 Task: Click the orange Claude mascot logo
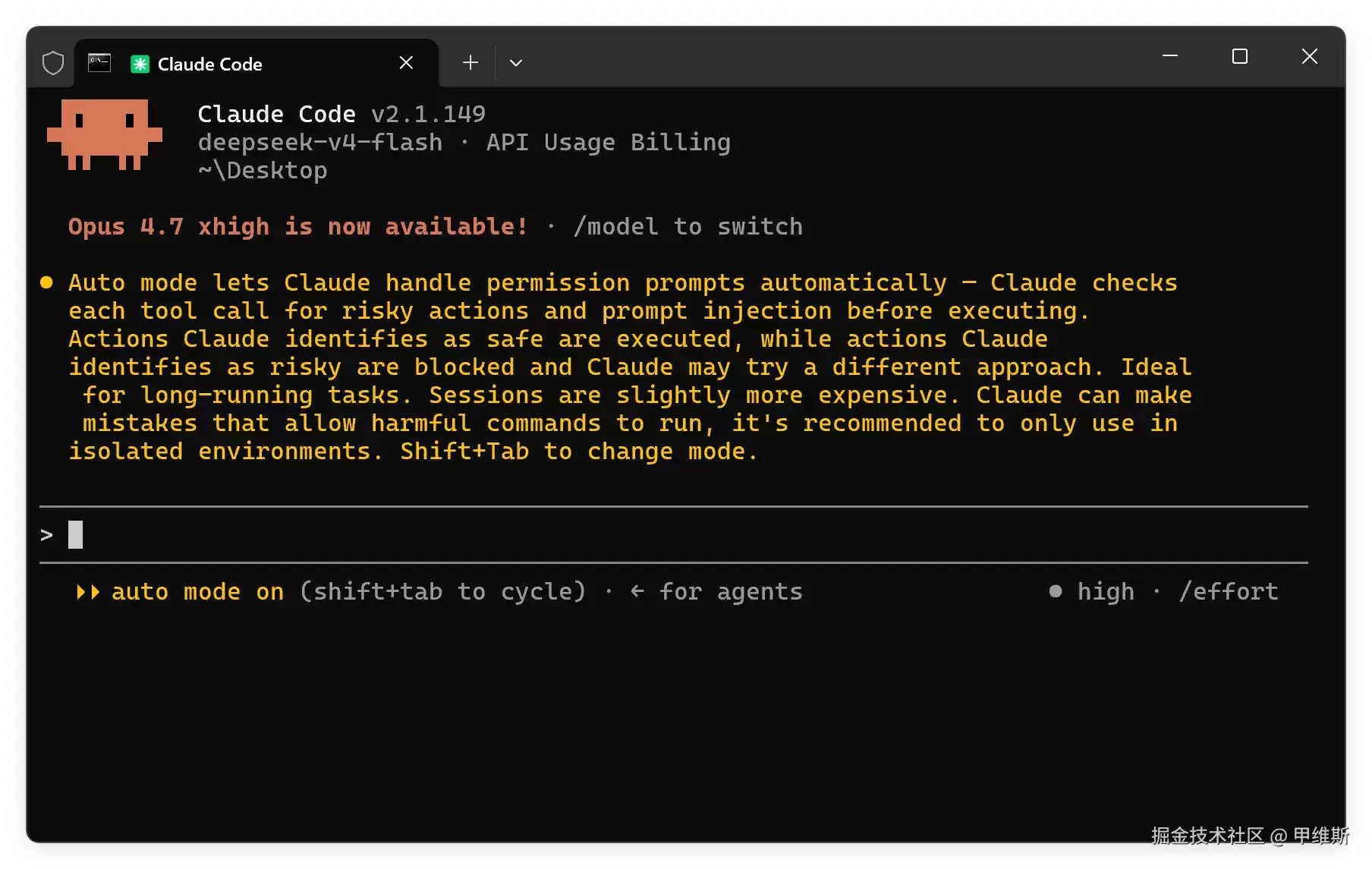tap(105, 134)
